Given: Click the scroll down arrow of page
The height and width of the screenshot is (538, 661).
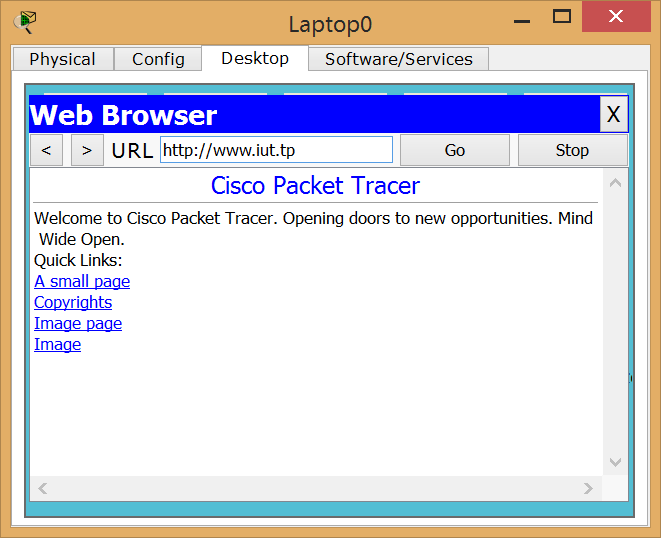Looking at the screenshot, I should click(615, 462).
